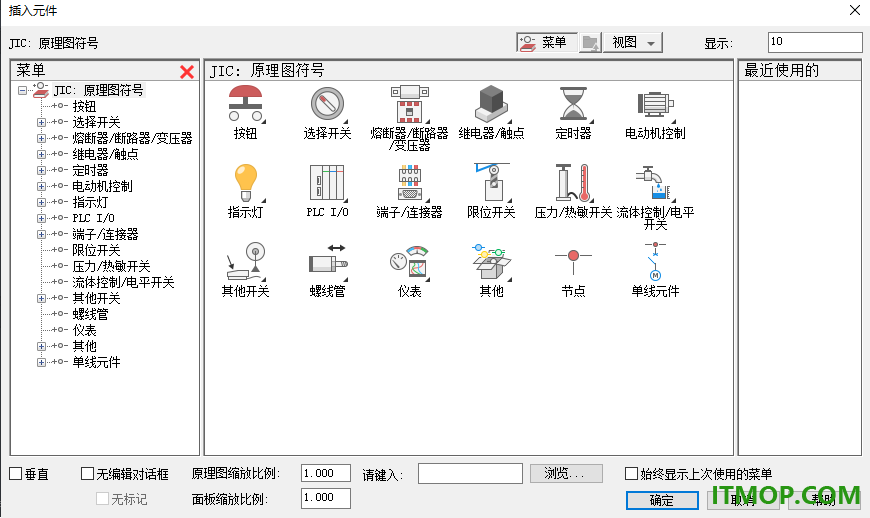The height and width of the screenshot is (518, 870).
Task: Close the 菜单 panel with red X
Action: [187, 72]
